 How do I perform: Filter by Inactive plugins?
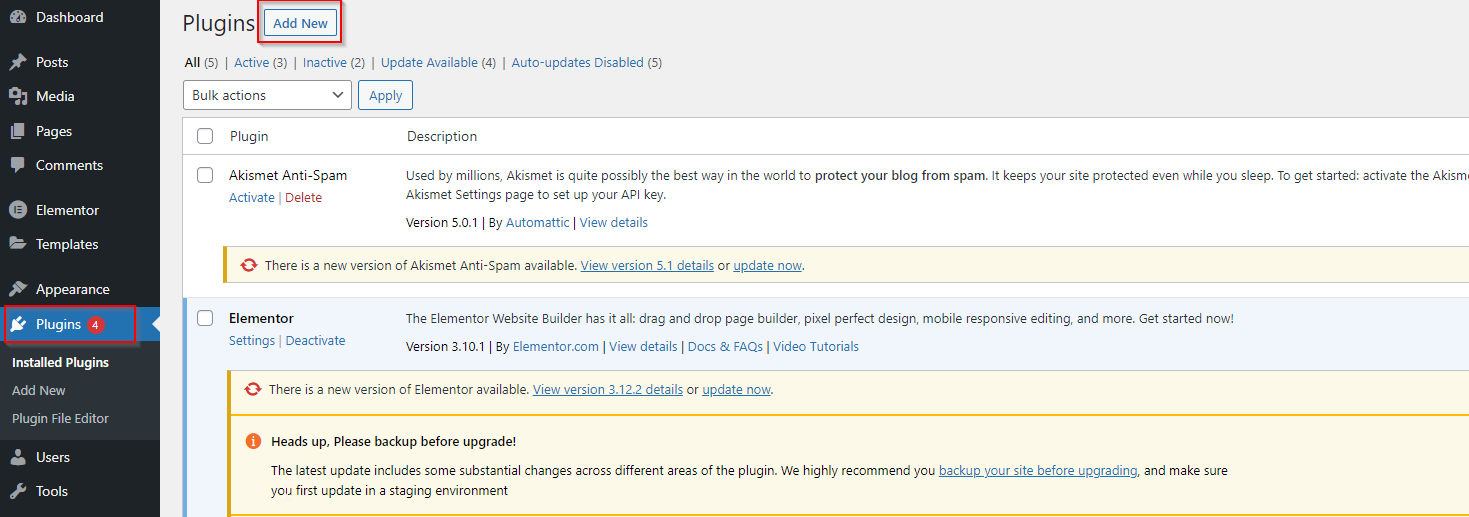(x=334, y=62)
